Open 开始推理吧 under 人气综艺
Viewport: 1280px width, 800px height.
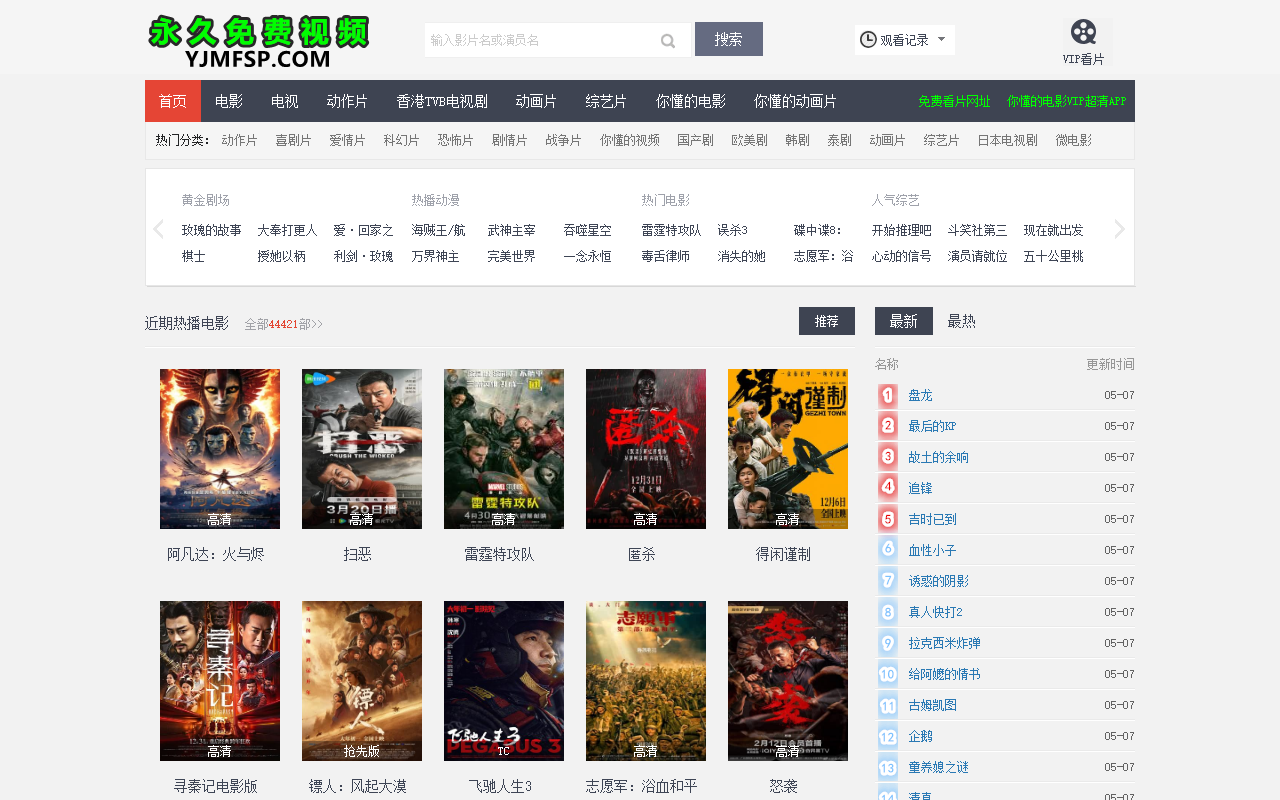902,230
